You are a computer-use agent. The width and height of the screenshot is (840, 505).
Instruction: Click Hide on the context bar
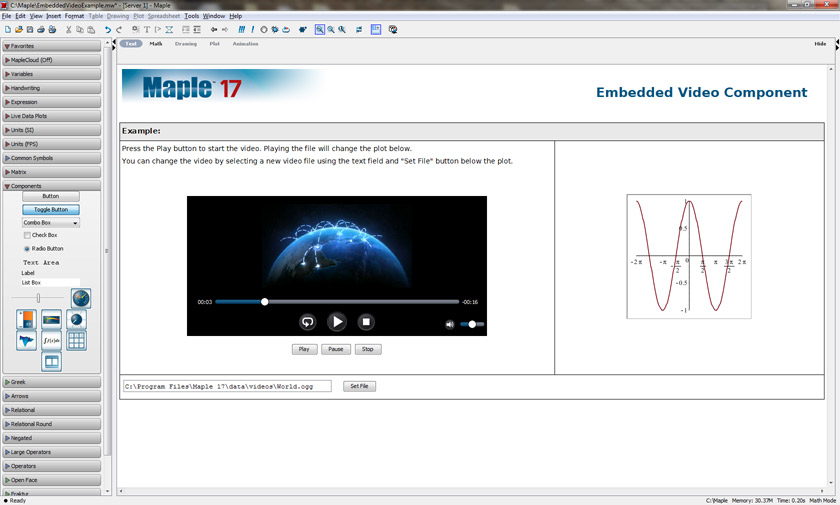820,44
